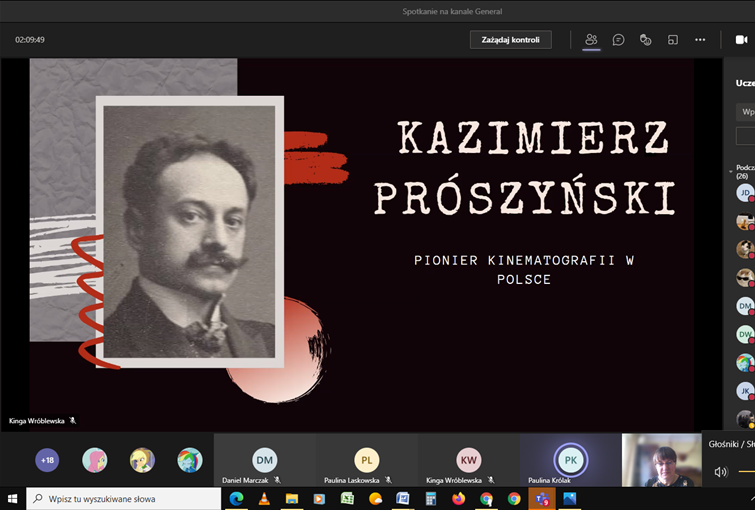
Task: Open the meeting chat icon
Action: [618, 39]
